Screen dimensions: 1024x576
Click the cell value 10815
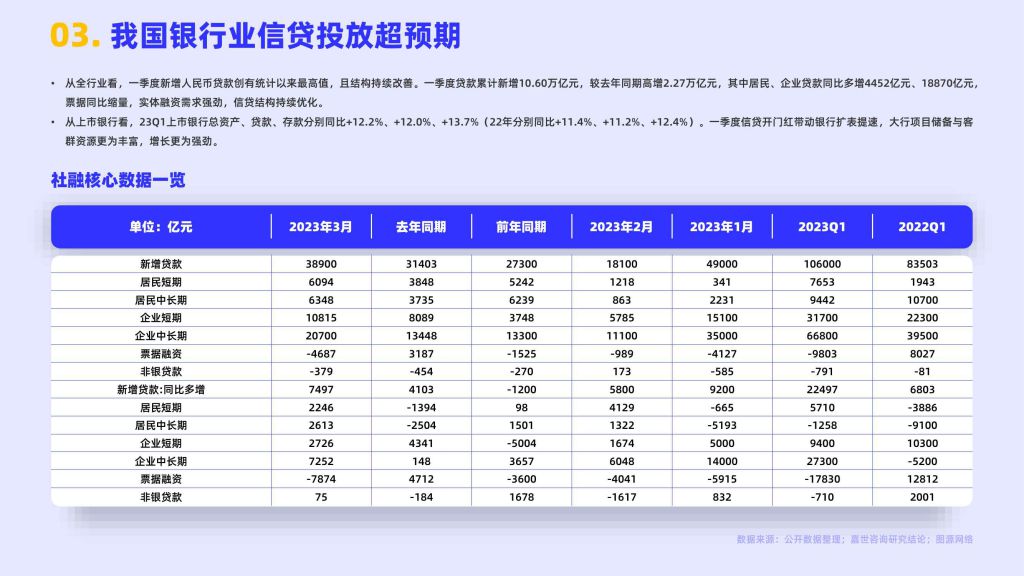click(x=321, y=317)
